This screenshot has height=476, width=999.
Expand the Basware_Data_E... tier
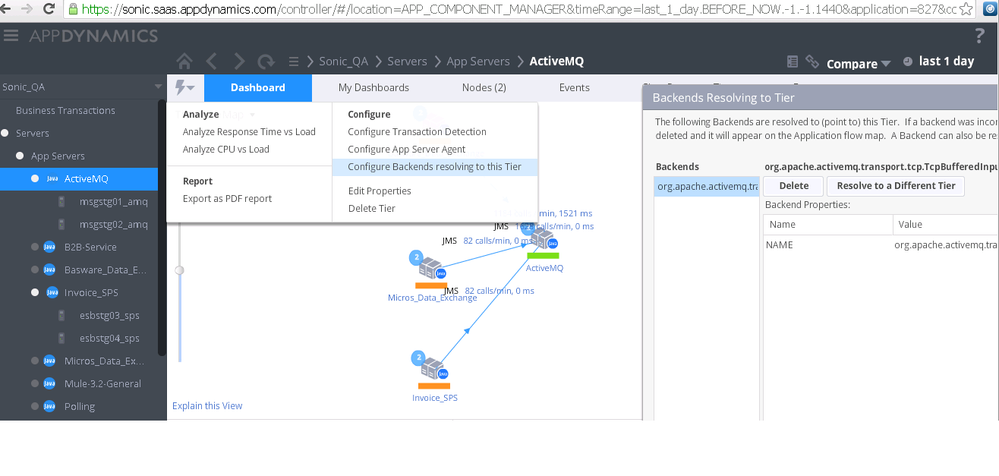(x=35, y=270)
